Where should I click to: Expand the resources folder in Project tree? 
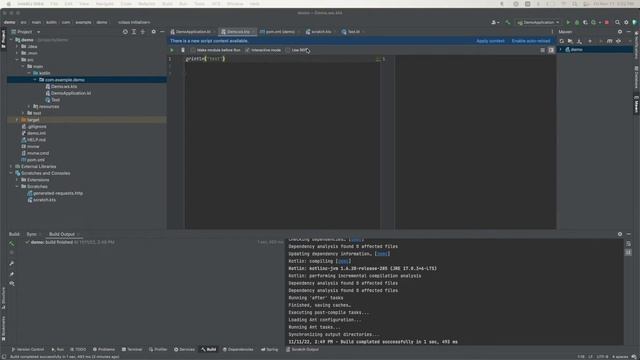(29, 107)
